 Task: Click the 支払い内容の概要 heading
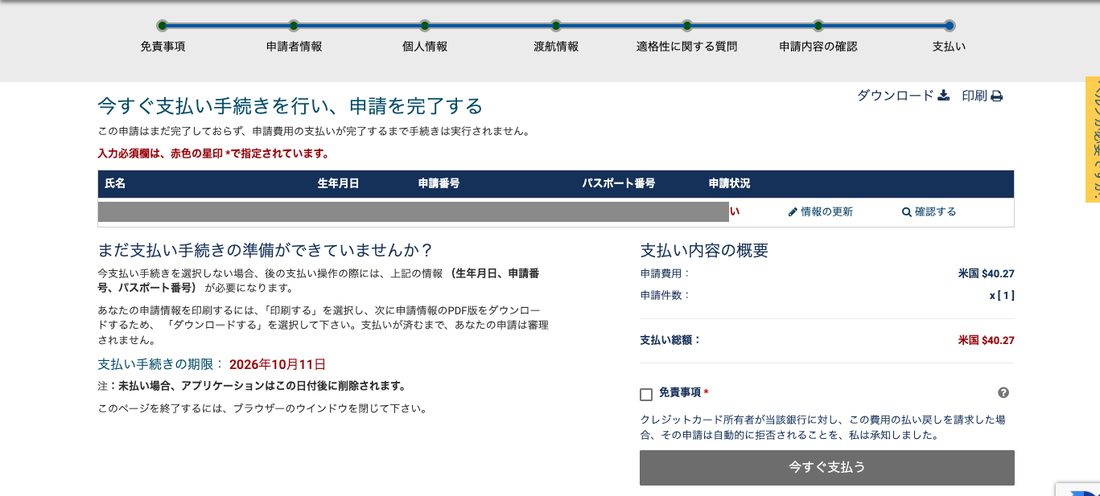point(704,250)
